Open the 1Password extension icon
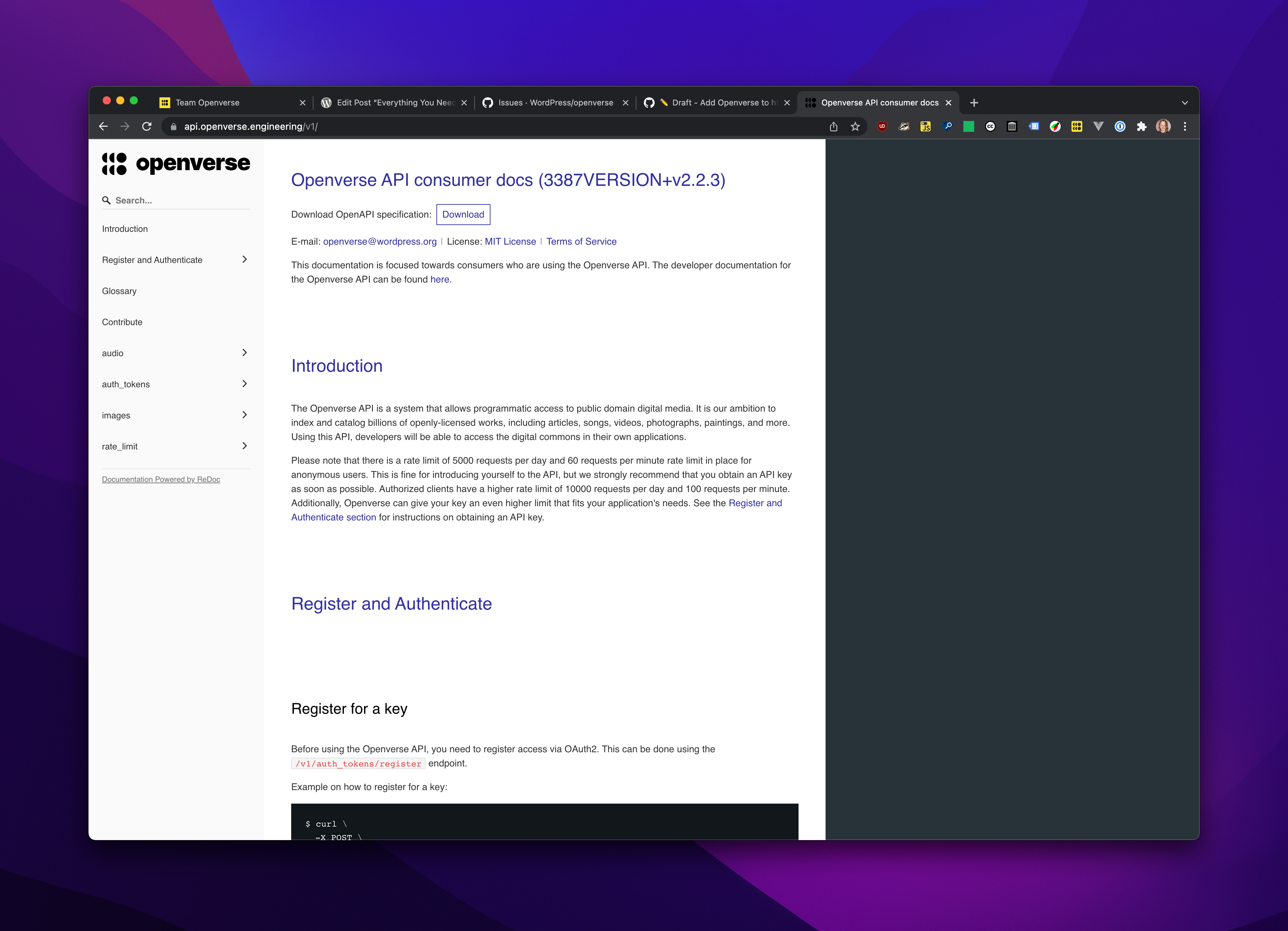The image size is (1288, 931). (x=1120, y=127)
